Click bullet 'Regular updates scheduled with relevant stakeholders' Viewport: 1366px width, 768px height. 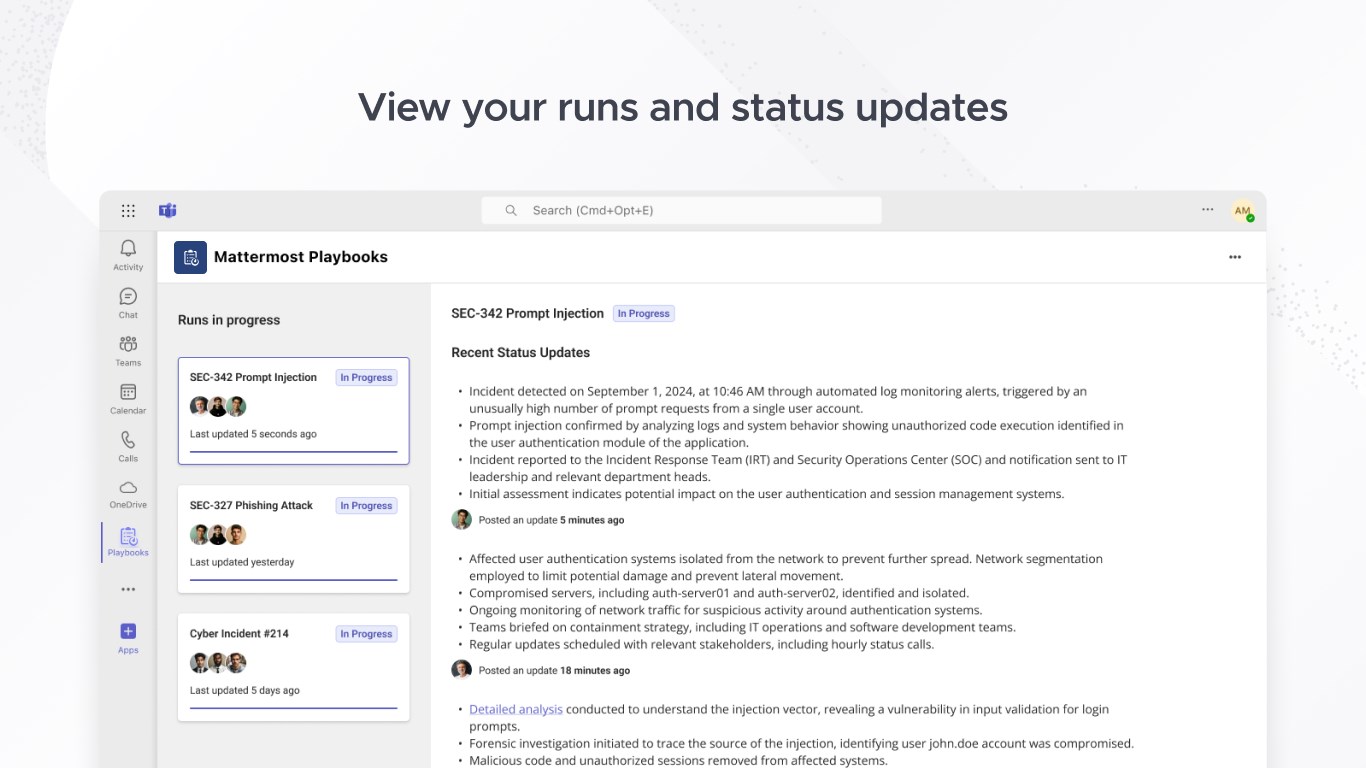point(701,644)
